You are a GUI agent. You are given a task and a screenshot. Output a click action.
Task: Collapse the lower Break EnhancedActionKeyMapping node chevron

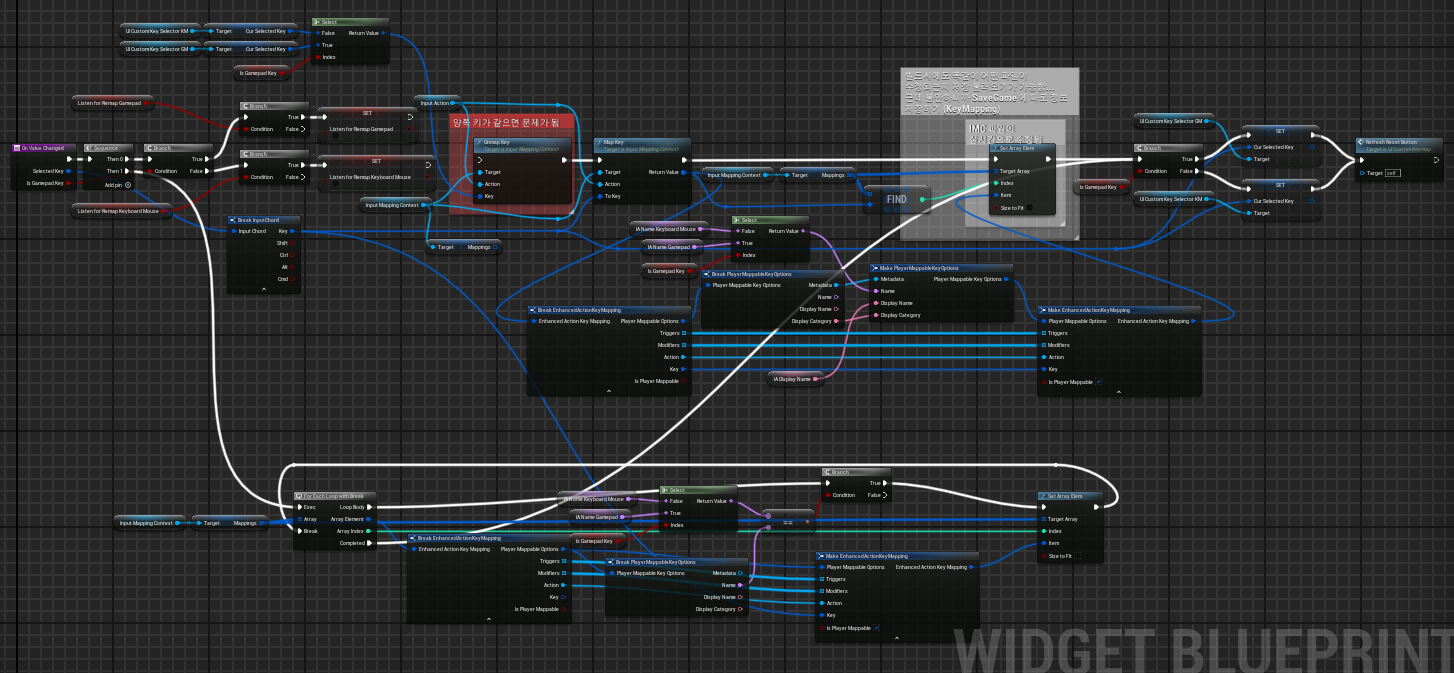pyautogui.click(x=489, y=619)
